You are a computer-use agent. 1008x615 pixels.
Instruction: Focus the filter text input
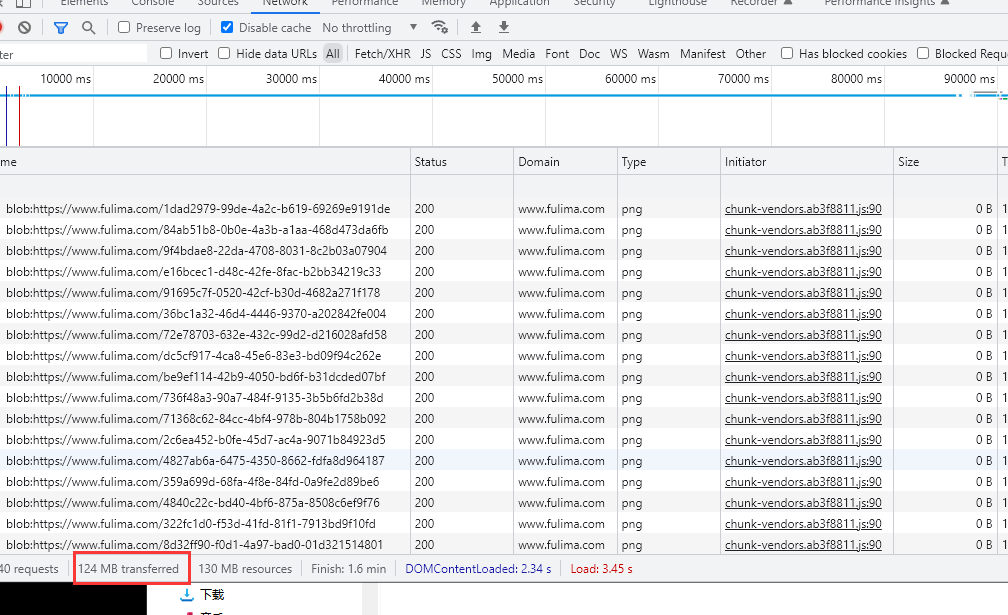tap(73, 54)
